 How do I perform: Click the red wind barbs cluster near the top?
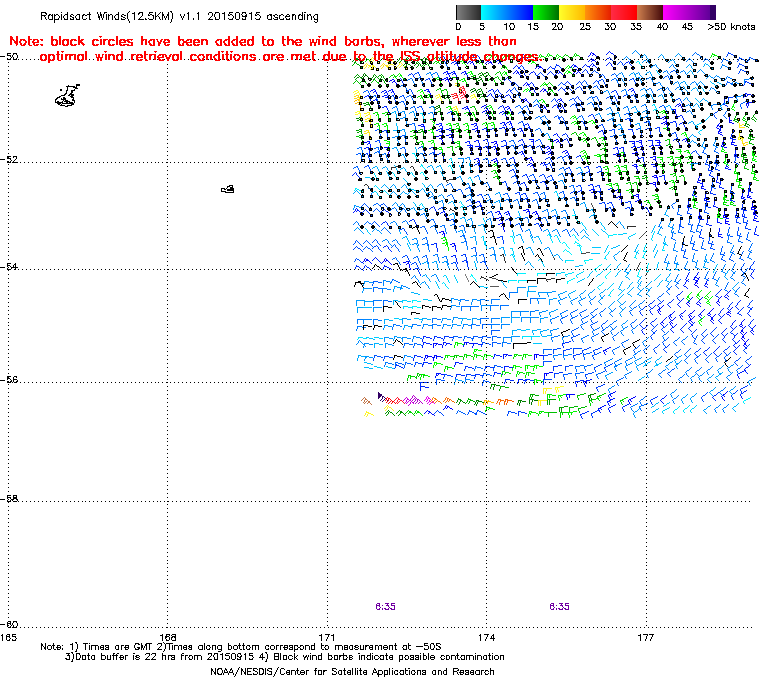pos(459,93)
